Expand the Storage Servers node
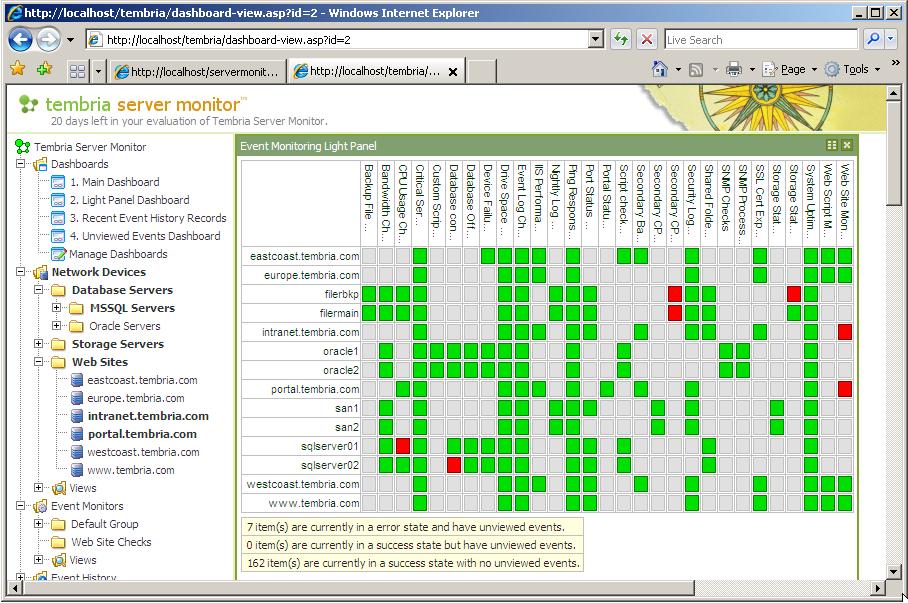This screenshot has width=908, height=603. pos(38,343)
